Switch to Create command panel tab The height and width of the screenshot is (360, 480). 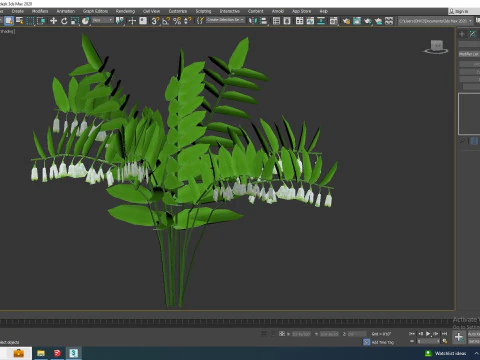point(462,34)
